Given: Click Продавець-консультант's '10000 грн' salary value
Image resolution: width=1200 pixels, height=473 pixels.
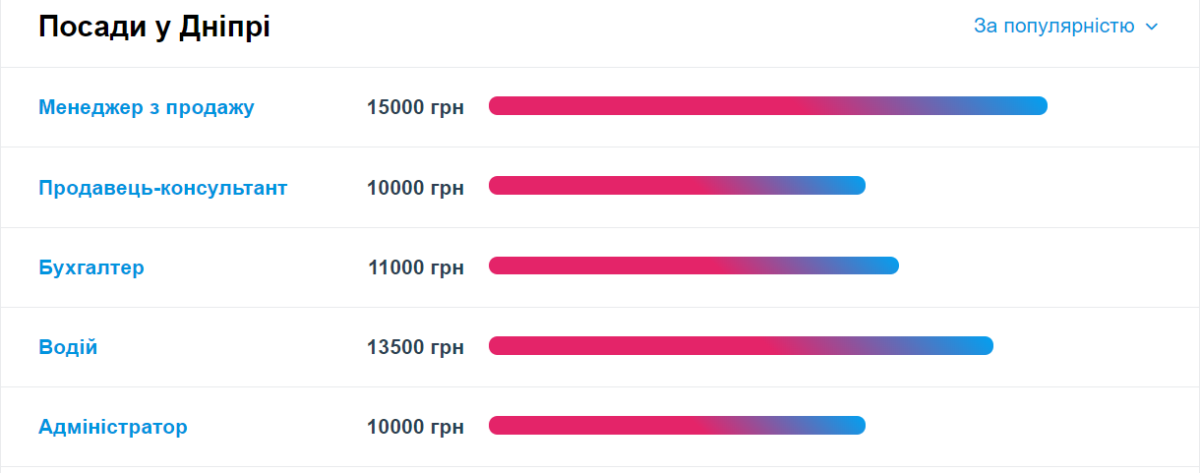Looking at the screenshot, I should click(415, 187).
